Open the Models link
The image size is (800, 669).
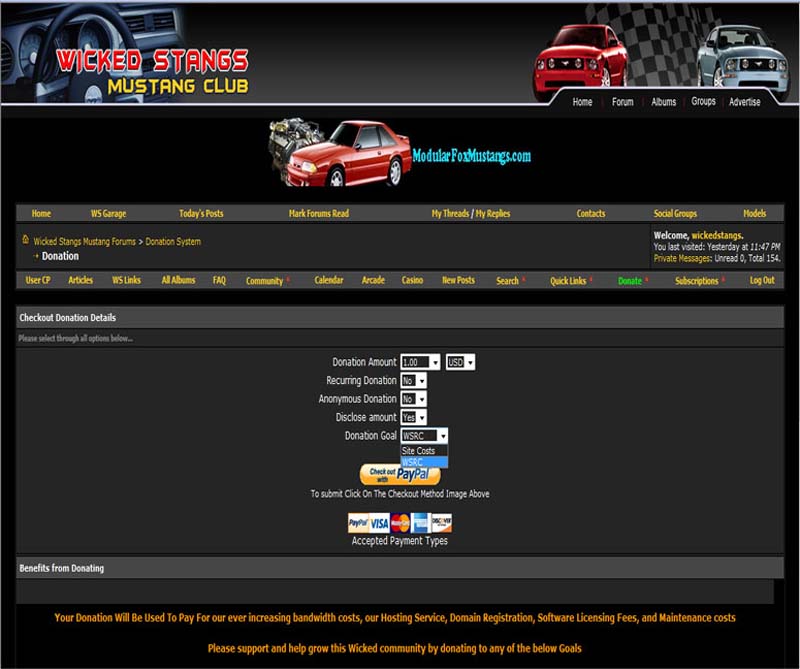tap(755, 213)
